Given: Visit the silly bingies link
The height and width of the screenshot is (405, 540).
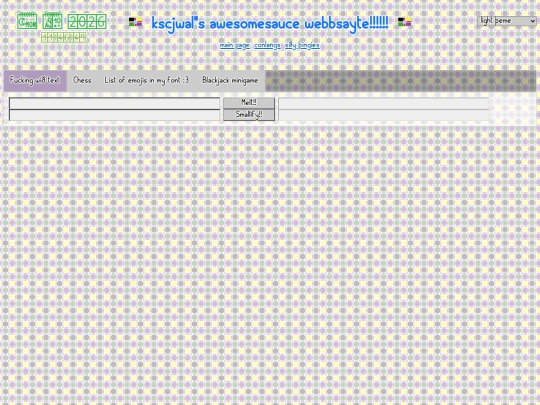Looking at the screenshot, I should [302, 45].
